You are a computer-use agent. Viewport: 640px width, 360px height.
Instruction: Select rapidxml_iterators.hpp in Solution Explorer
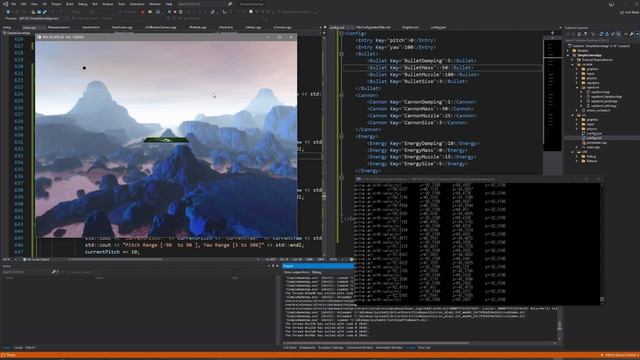click(x=606, y=97)
